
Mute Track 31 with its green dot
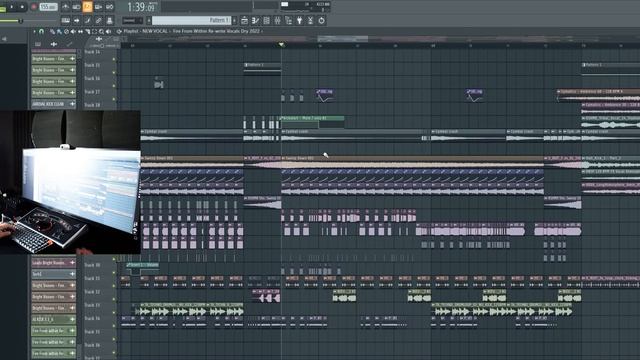(114, 286)
